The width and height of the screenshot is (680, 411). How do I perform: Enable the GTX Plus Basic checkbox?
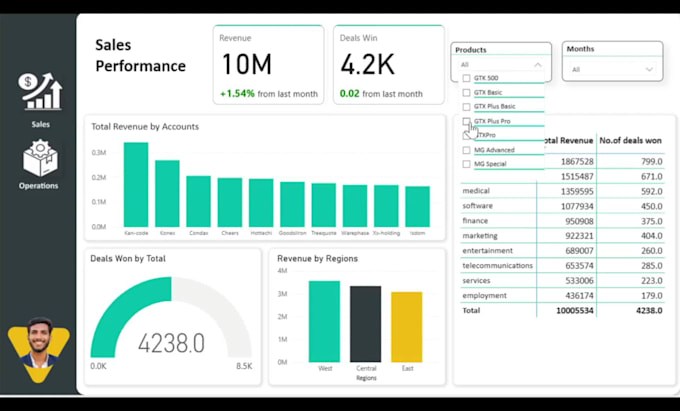pos(466,107)
